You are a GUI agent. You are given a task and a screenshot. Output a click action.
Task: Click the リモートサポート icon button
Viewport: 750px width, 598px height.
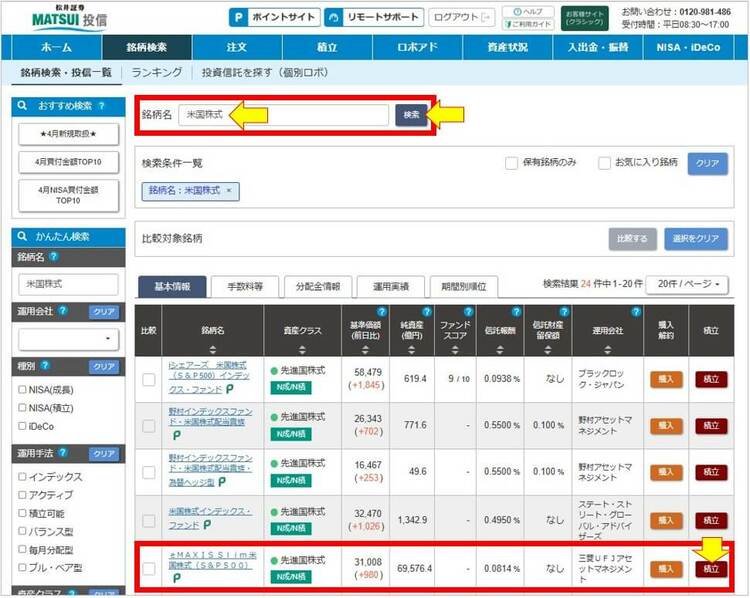click(x=374, y=17)
